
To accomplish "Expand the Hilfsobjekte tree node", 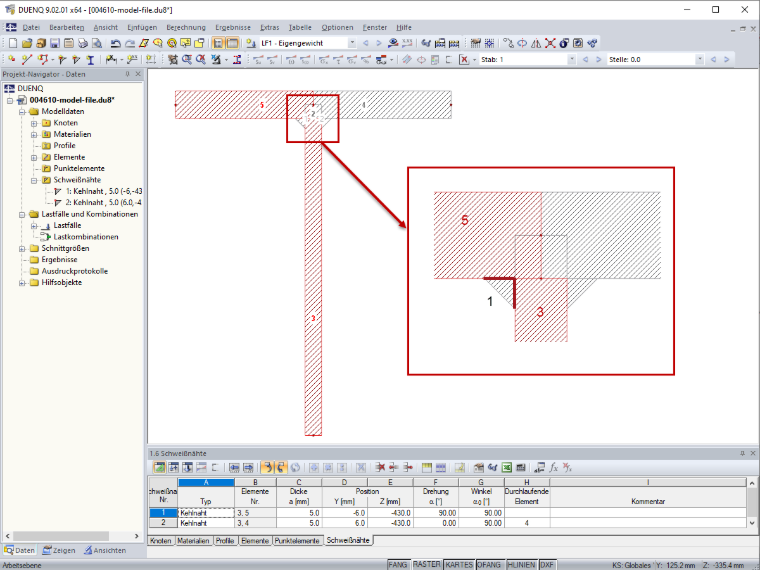I will [22, 283].
